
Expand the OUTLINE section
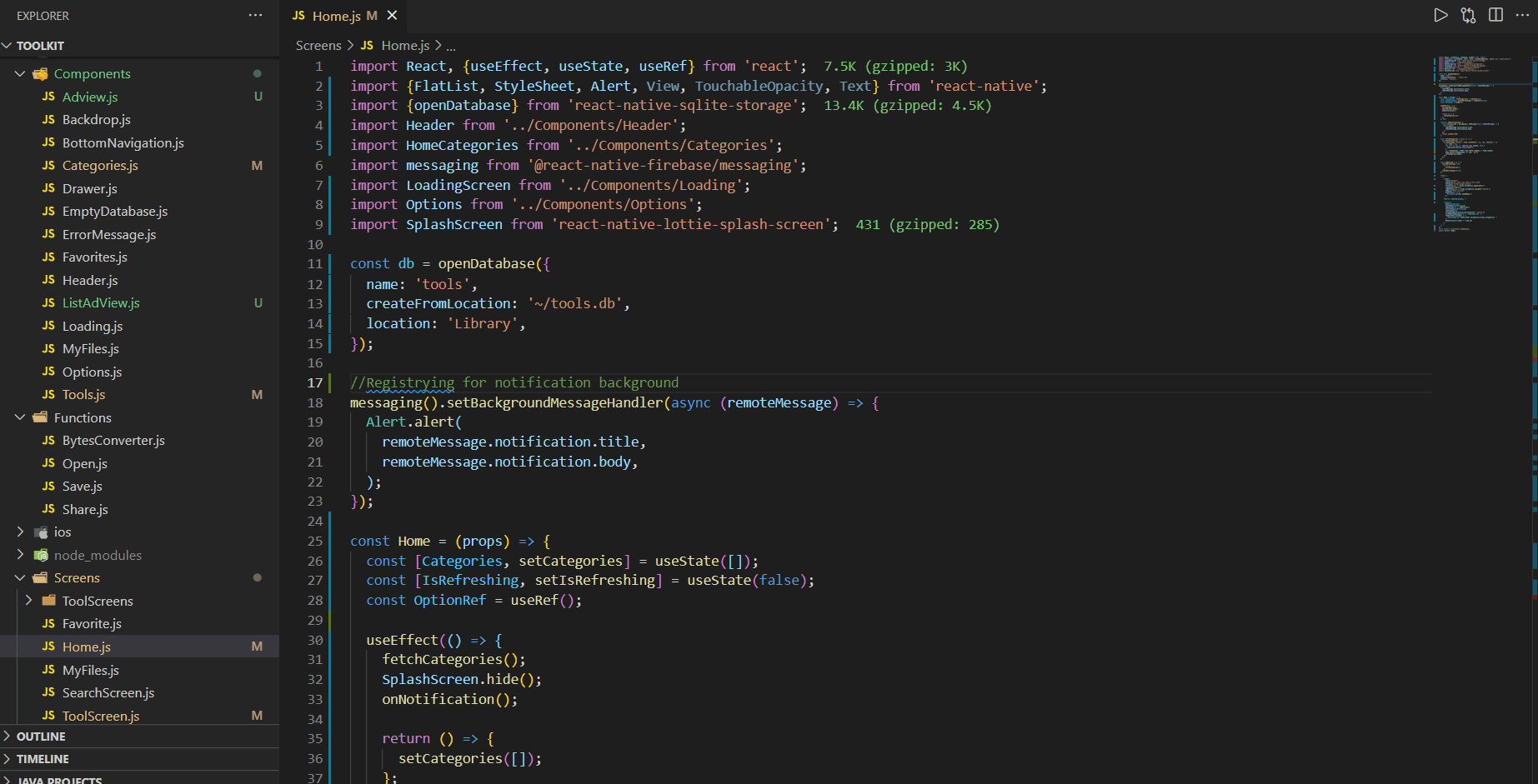click(x=139, y=737)
